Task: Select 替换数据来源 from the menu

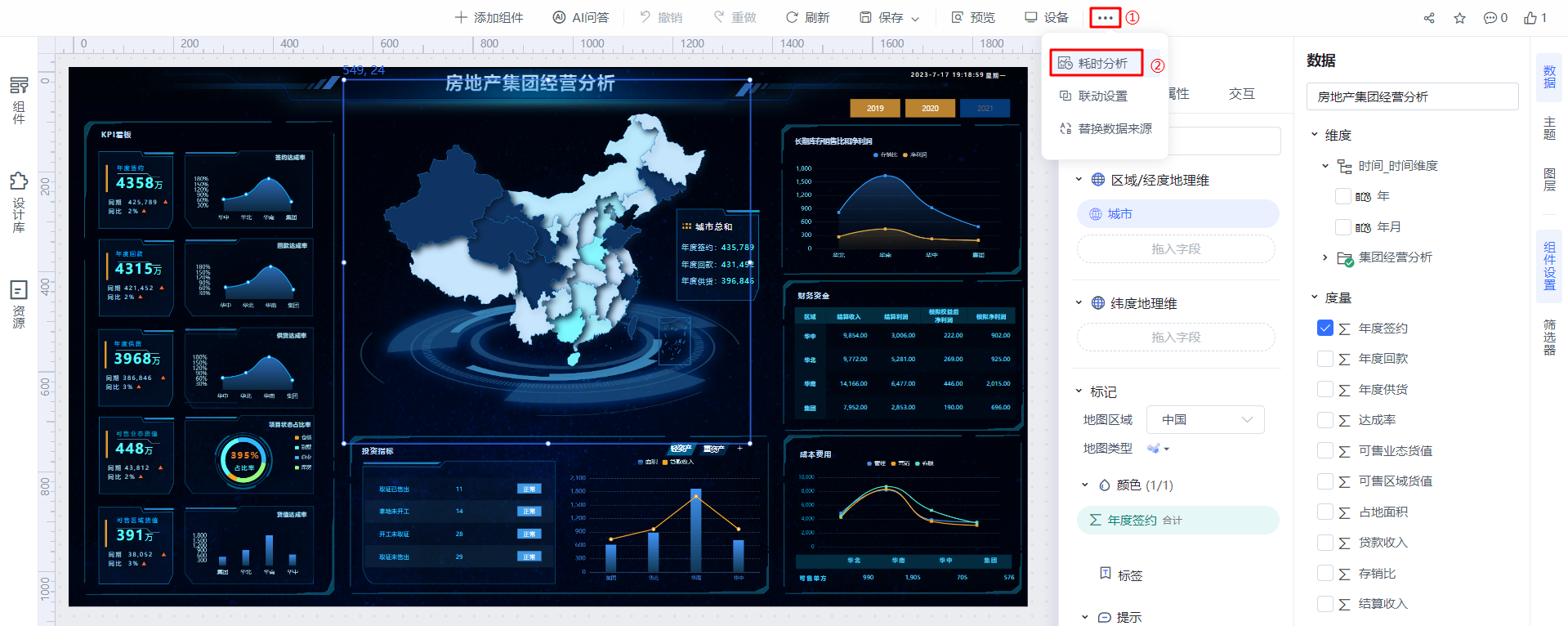Action: [1105, 128]
